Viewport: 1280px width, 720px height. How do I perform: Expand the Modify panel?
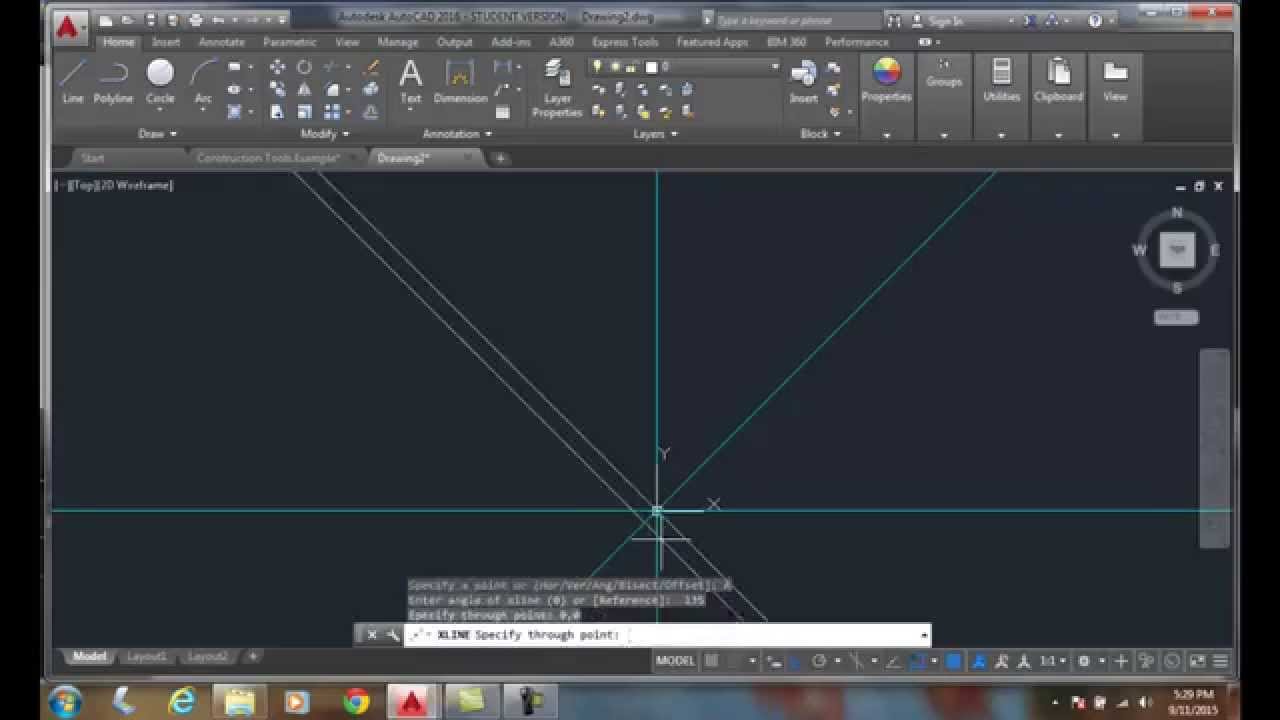[x=325, y=134]
